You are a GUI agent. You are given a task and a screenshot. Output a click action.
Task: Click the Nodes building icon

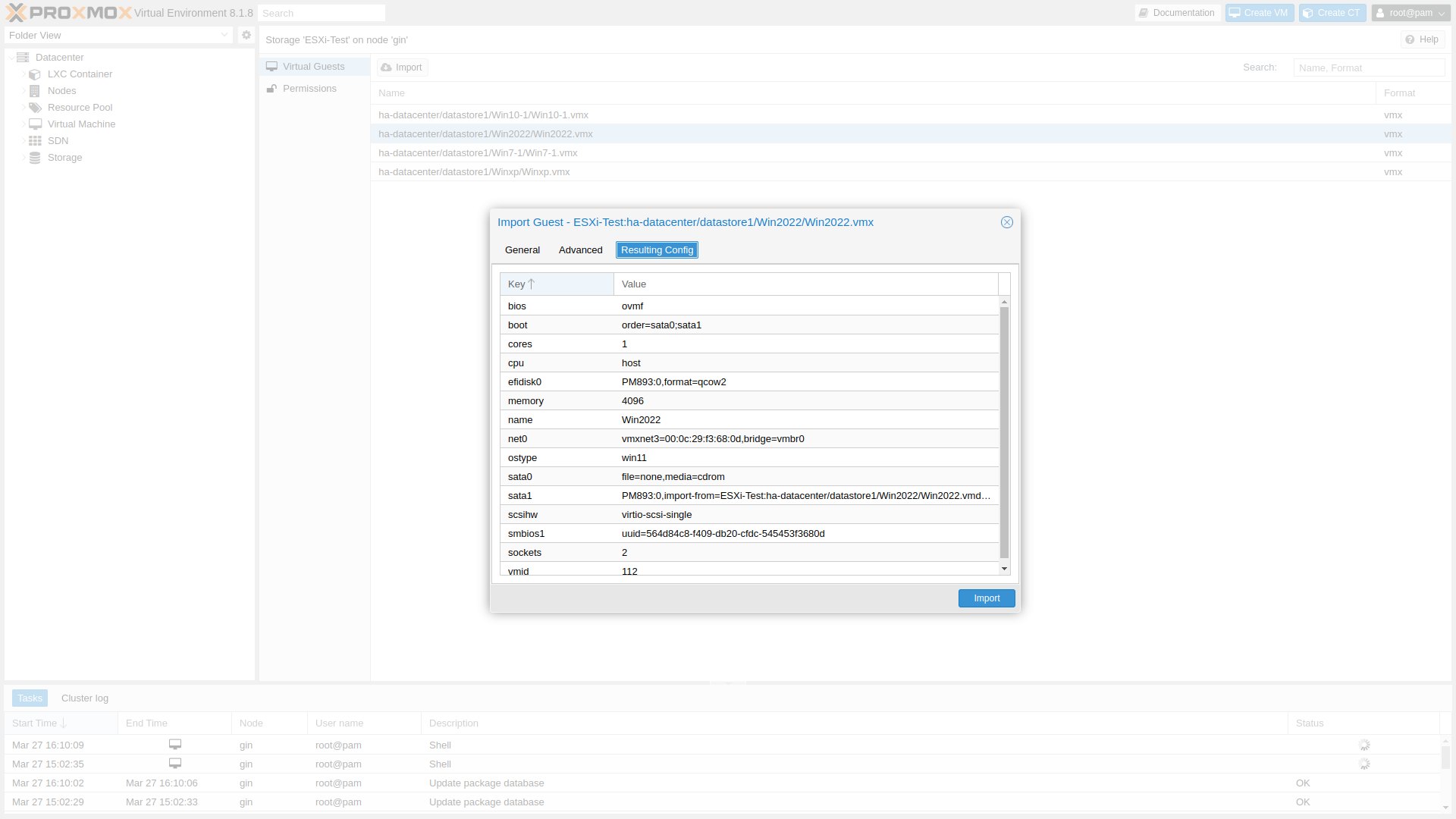(35, 91)
